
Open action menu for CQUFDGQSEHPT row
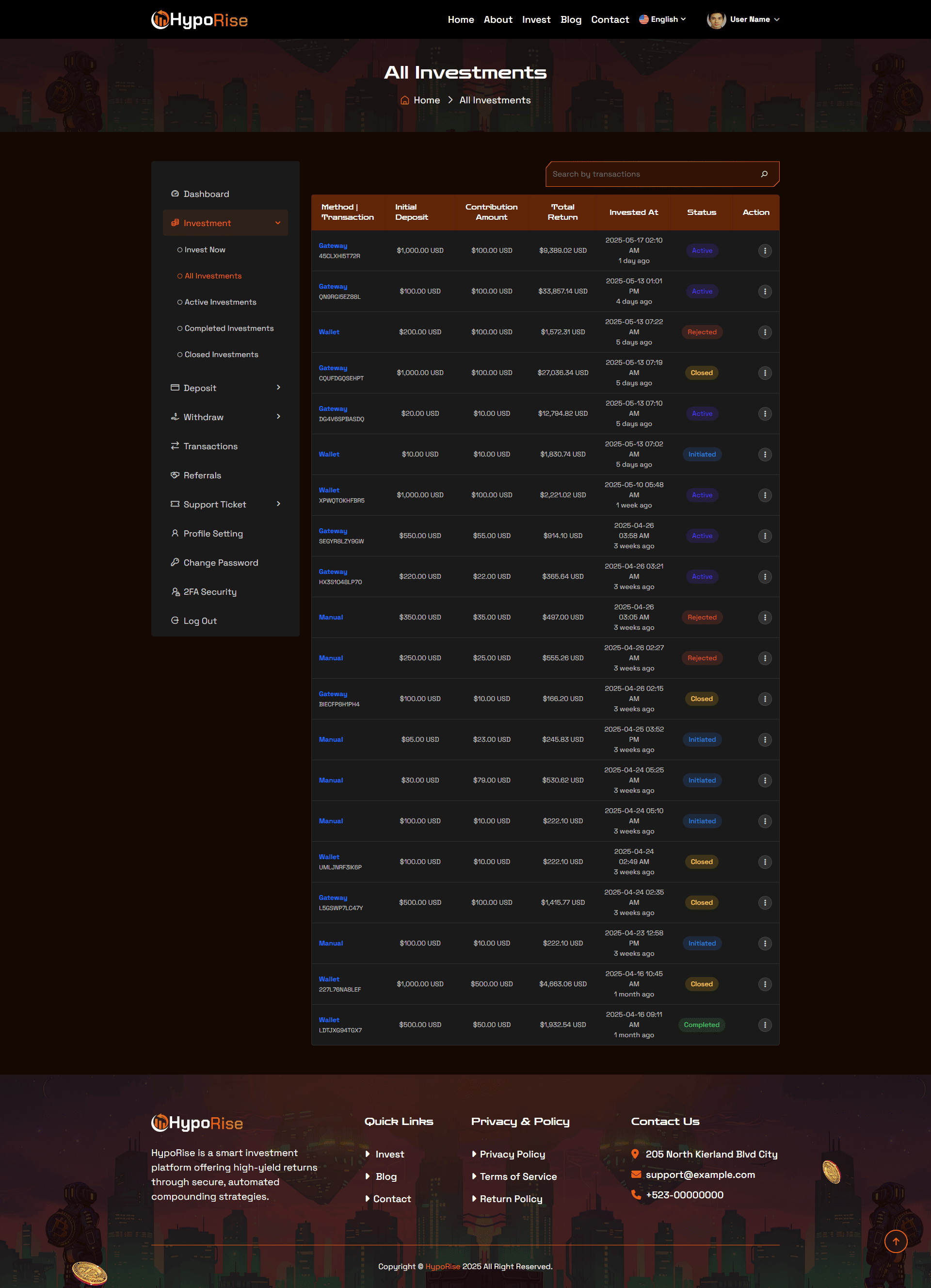(765, 373)
